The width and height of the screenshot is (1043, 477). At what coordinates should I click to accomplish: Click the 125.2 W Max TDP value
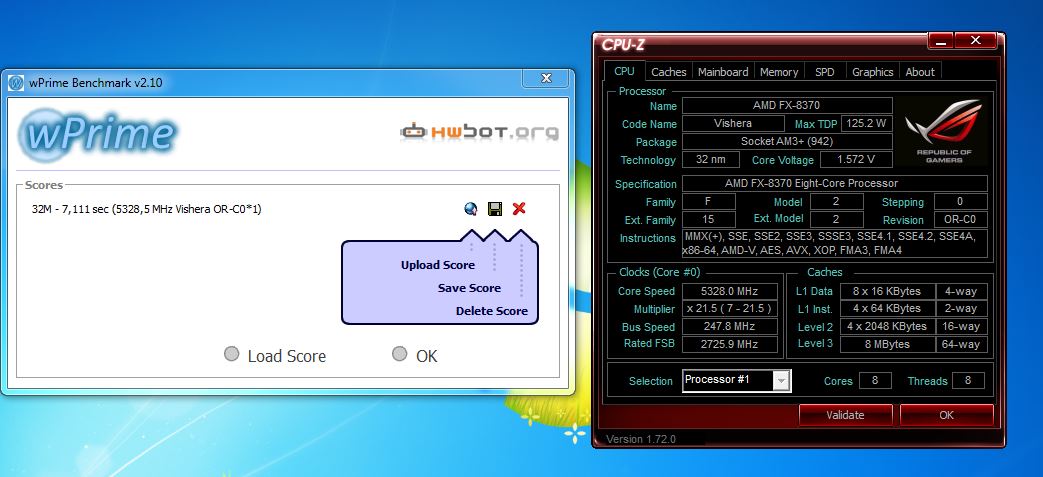tap(867, 124)
